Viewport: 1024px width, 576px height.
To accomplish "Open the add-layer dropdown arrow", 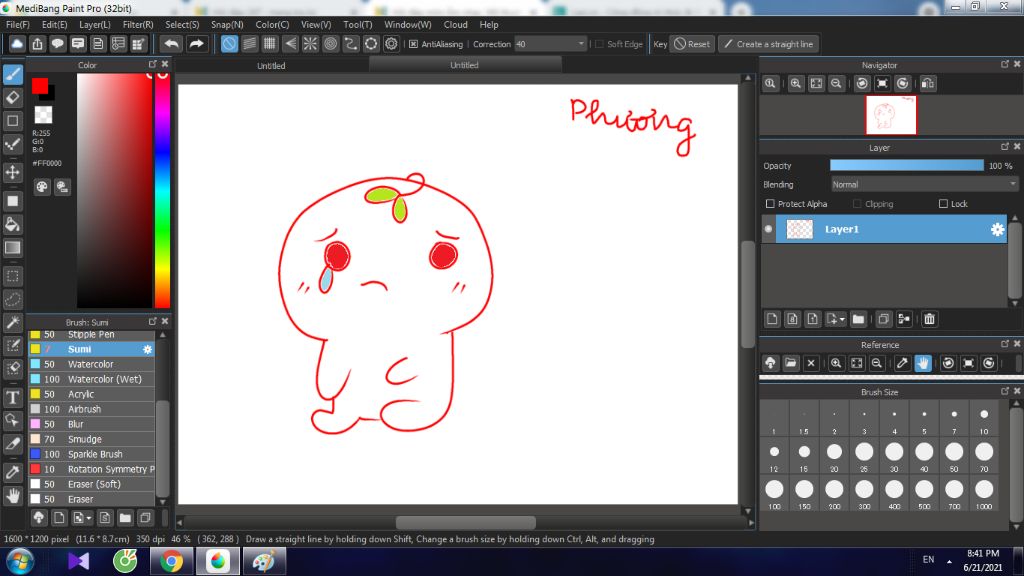I will point(842,319).
